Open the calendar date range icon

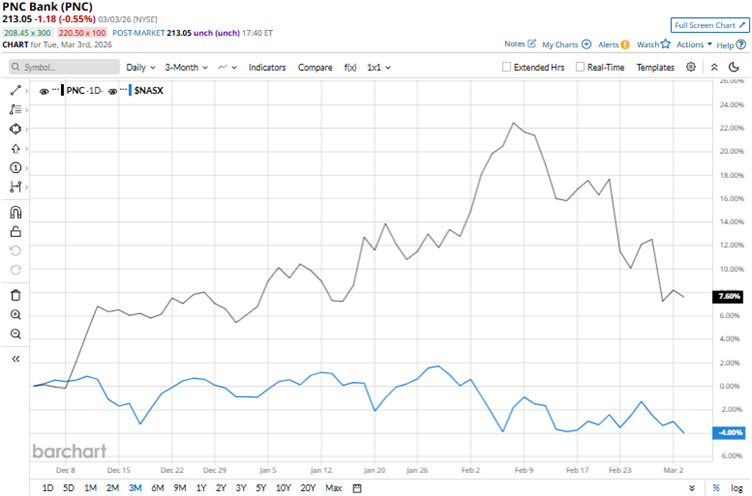click(357, 488)
